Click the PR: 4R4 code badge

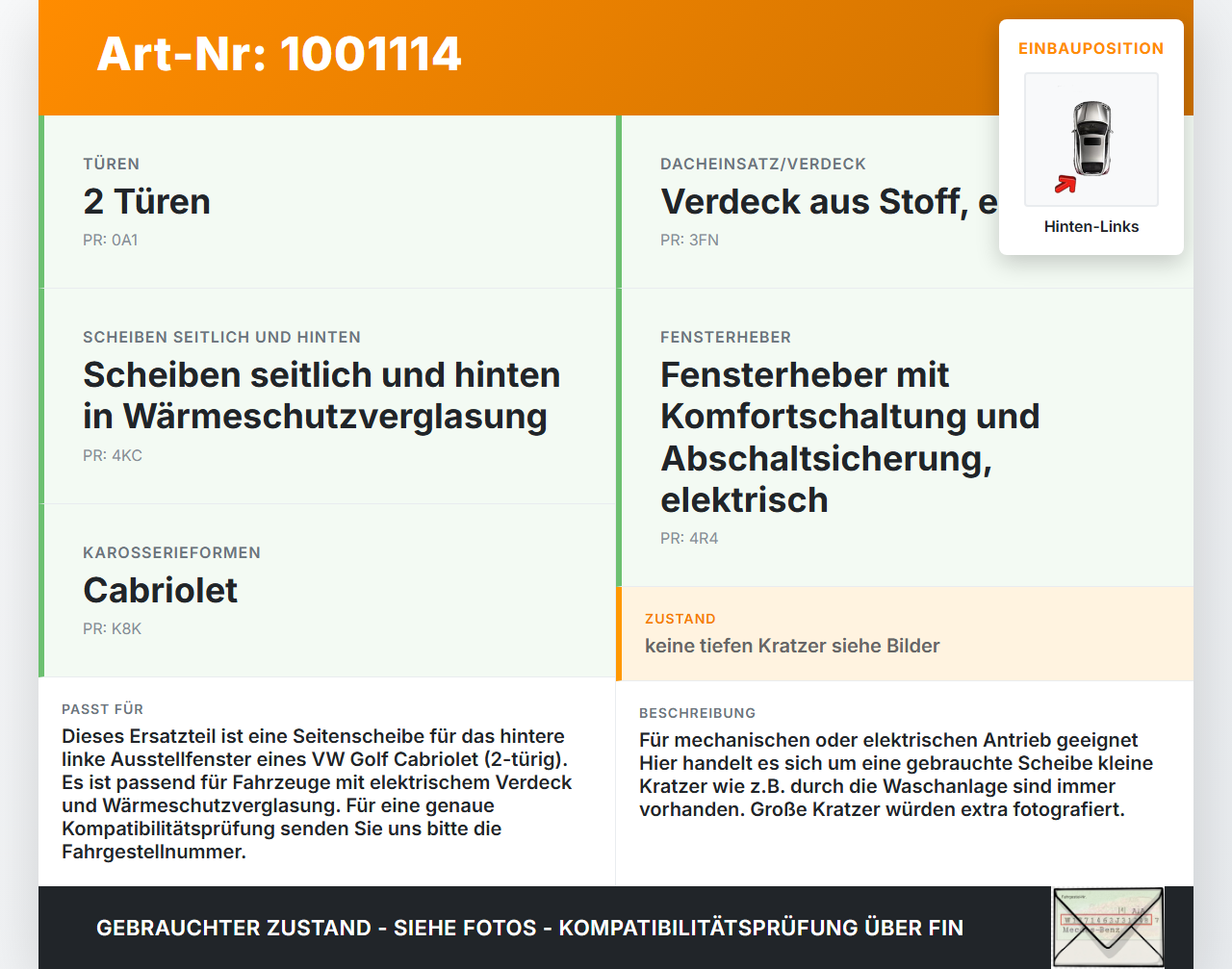click(x=689, y=538)
